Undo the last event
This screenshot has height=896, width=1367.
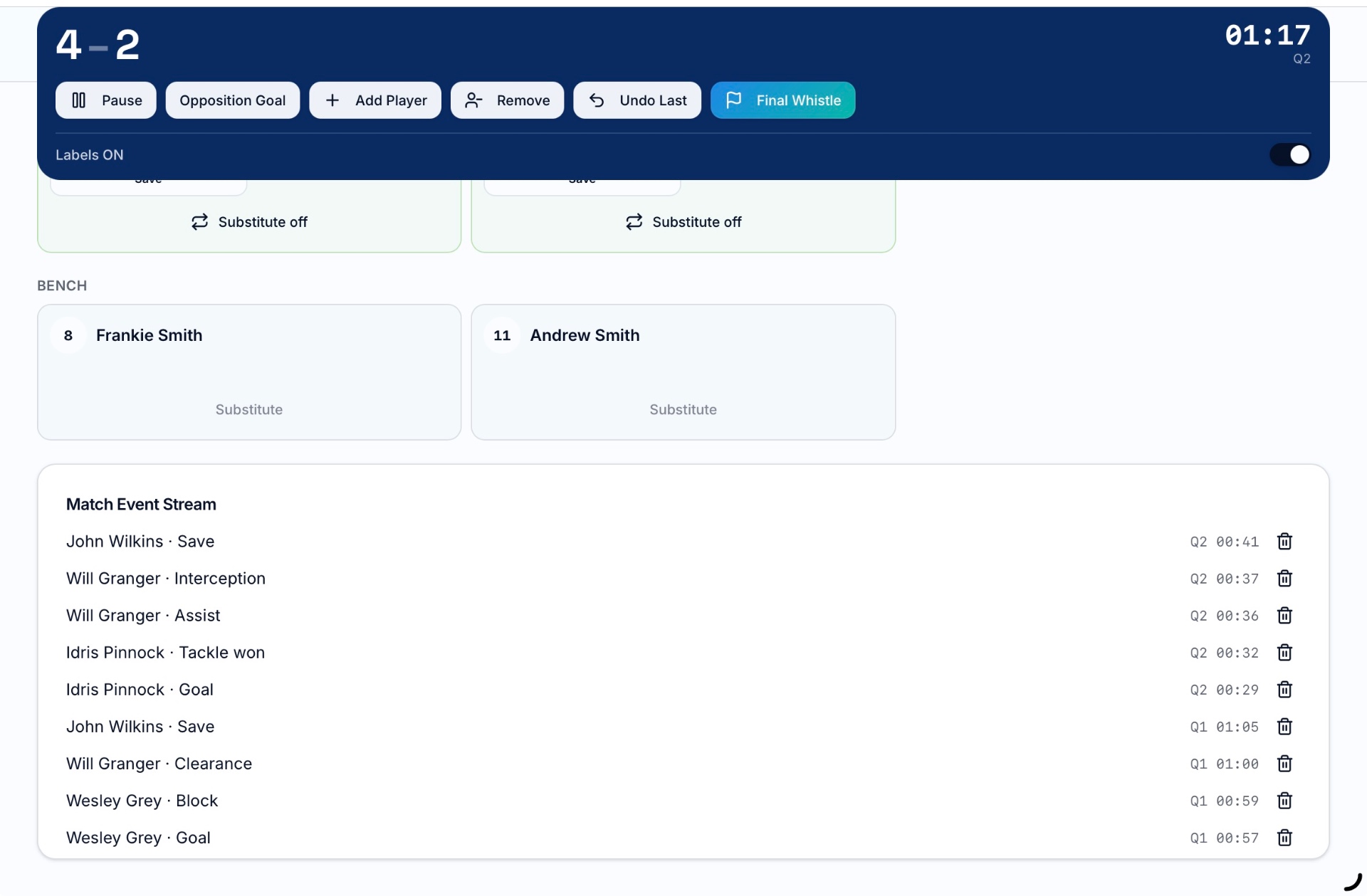tap(637, 100)
